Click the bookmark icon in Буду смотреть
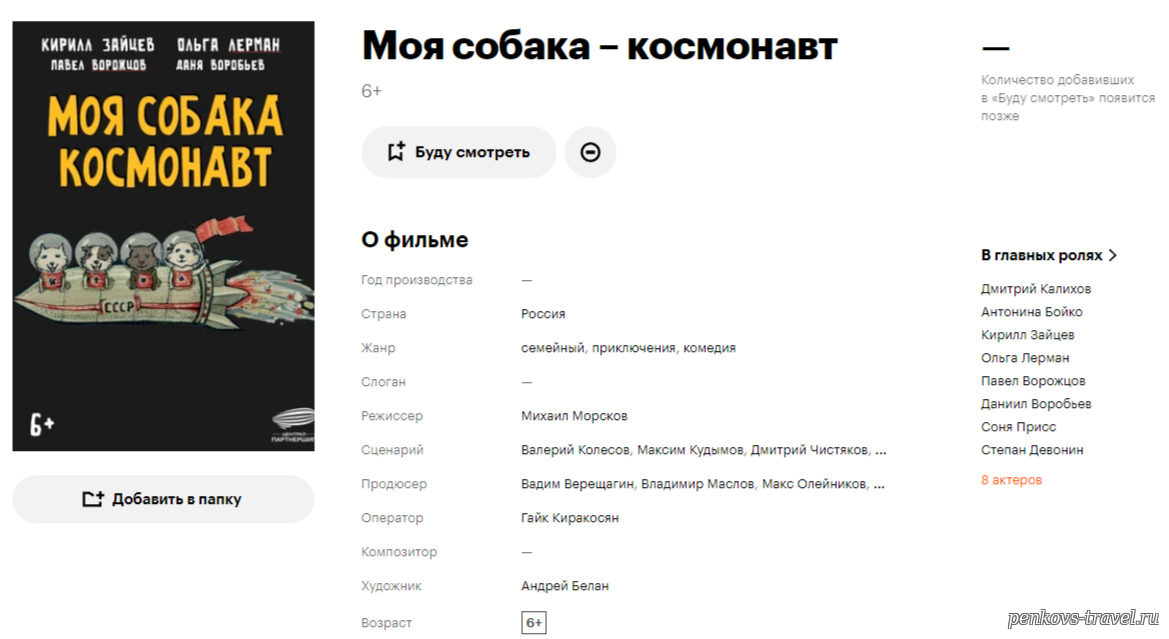 click(396, 152)
